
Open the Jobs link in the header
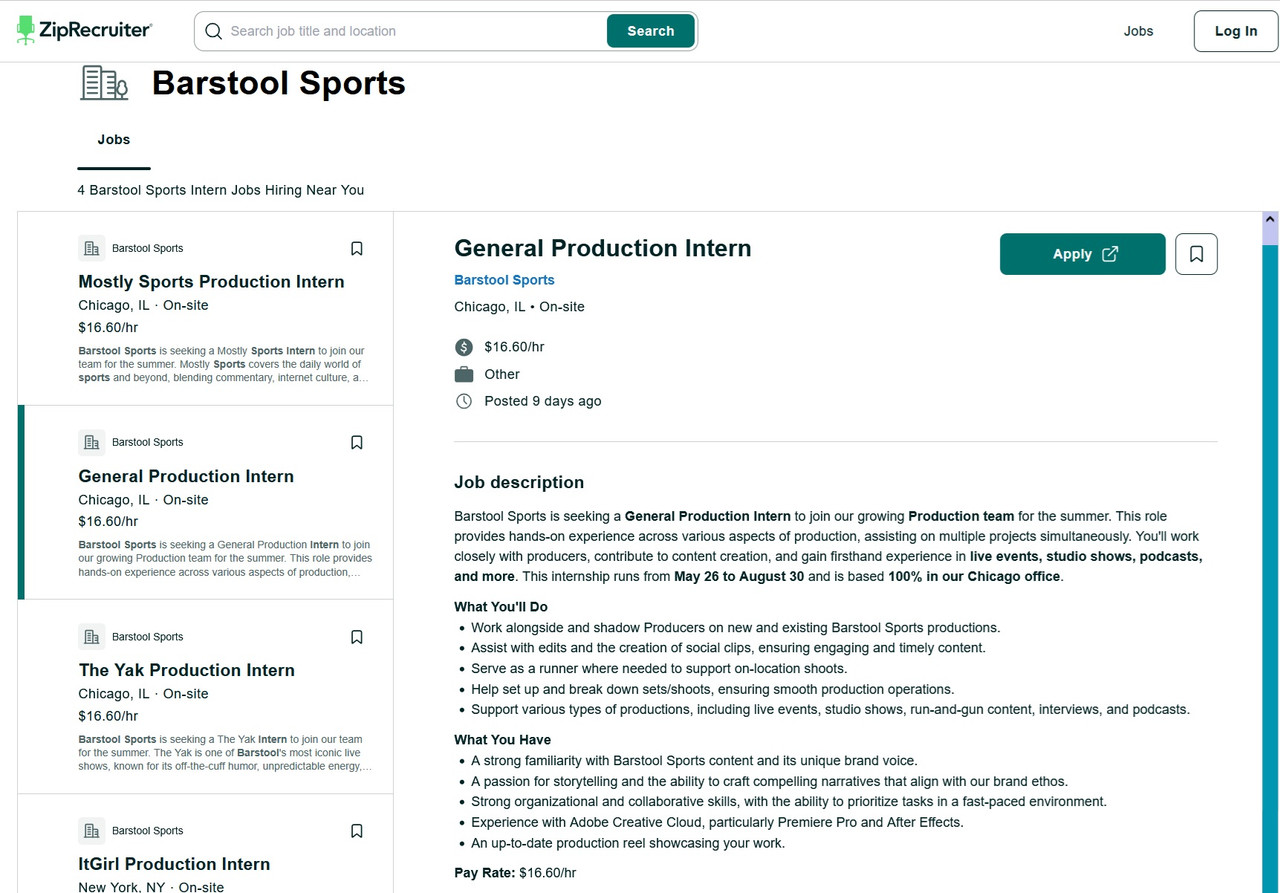(1138, 31)
